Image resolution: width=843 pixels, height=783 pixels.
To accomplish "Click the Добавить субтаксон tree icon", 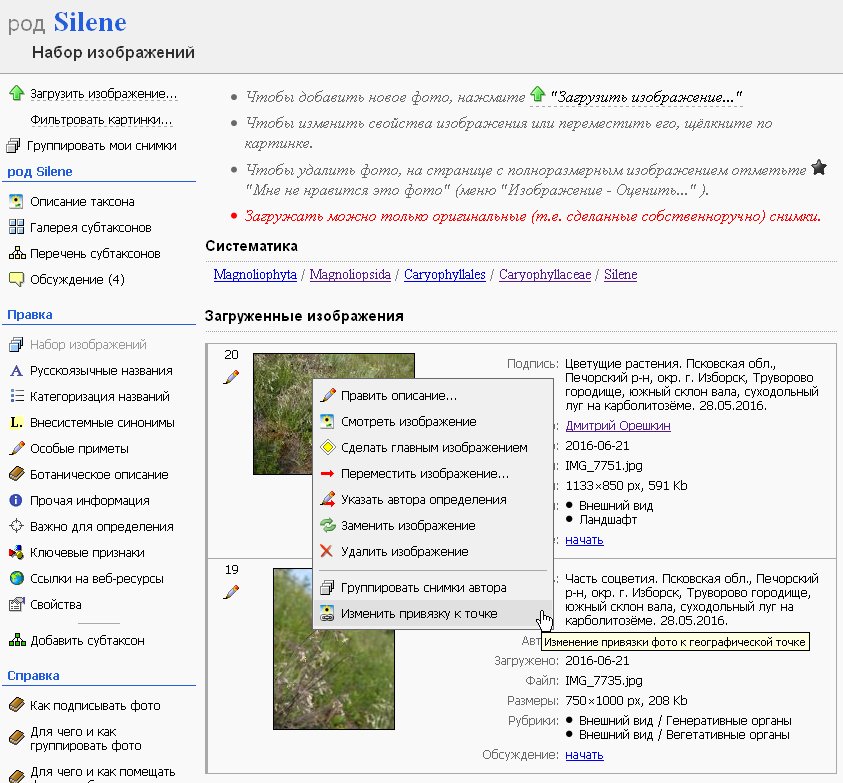I will (15, 640).
